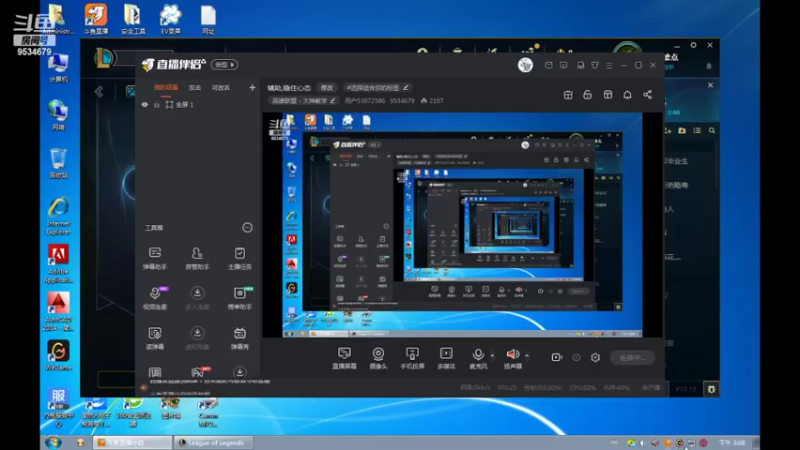Change the 英雄联盟 - 大神教学 category
800x450 pixels.
pos(304,101)
